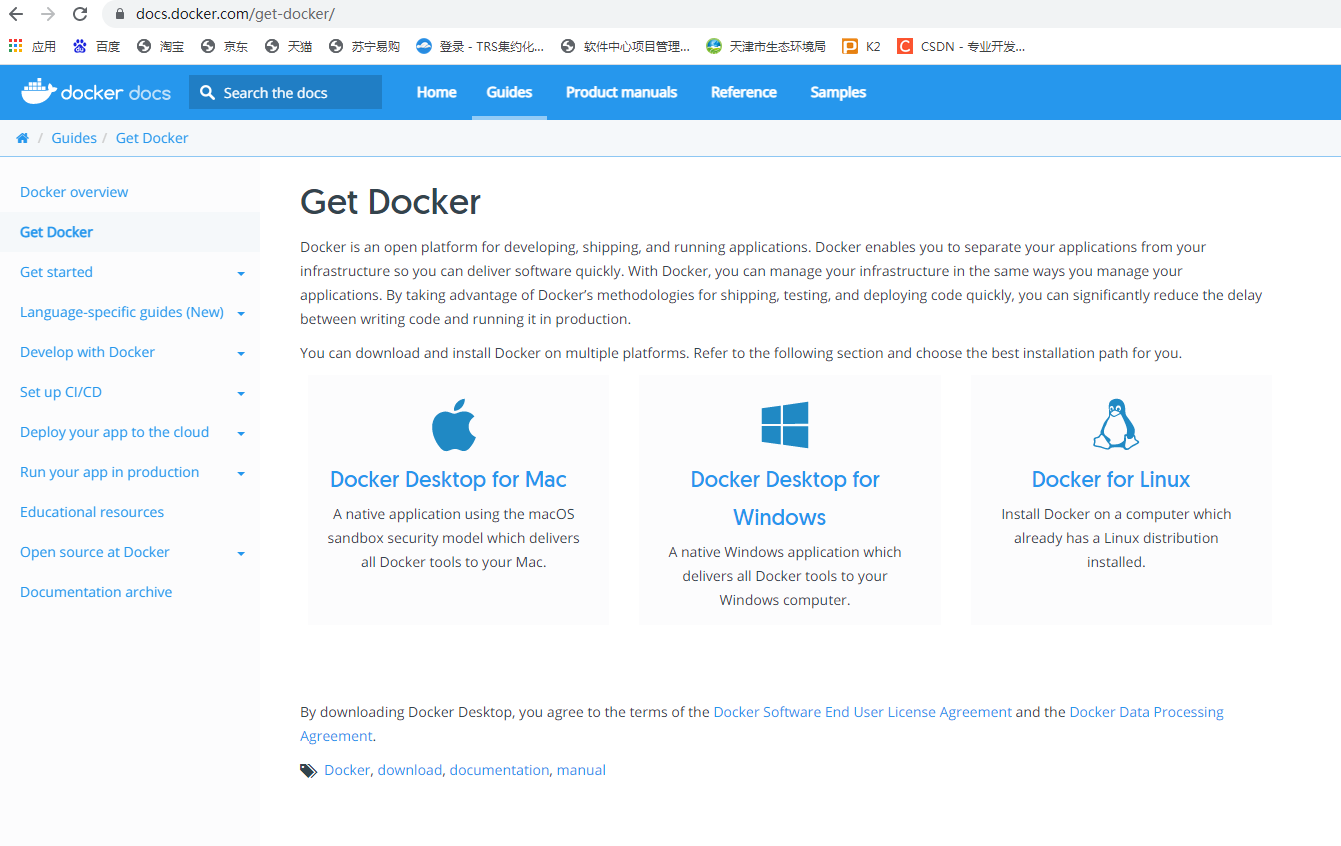Open the 天猫 bookmark
The width and height of the screenshot is (1341, 846).
tap(288, 46)
